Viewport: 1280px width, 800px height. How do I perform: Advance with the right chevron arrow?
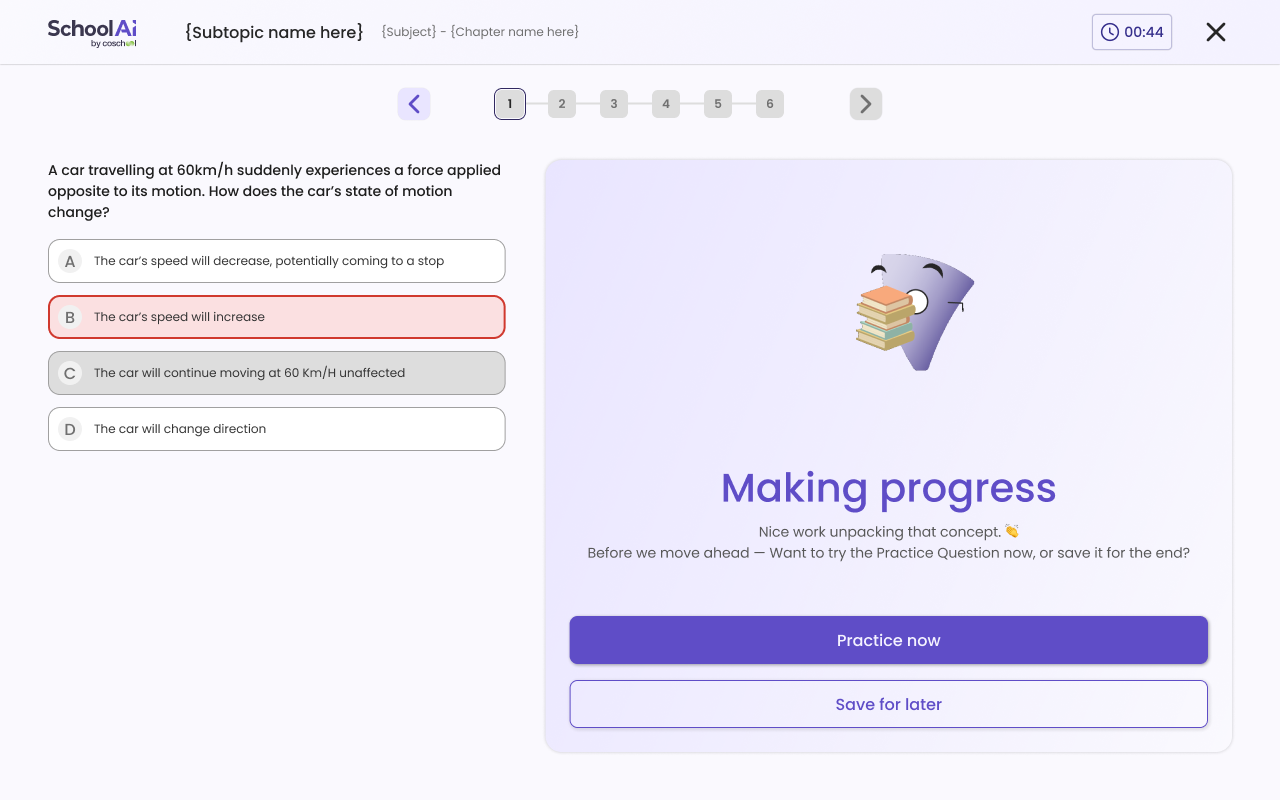click(x=866, y=104)
